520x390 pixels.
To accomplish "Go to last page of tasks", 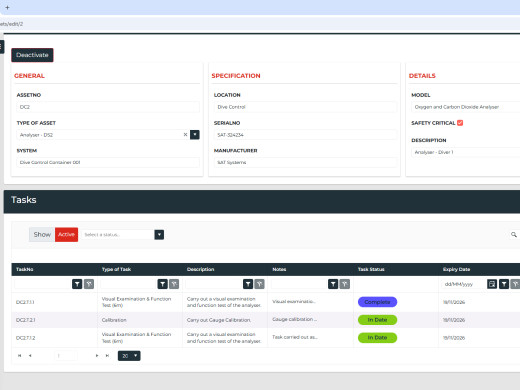I will [x=107, y=356].
